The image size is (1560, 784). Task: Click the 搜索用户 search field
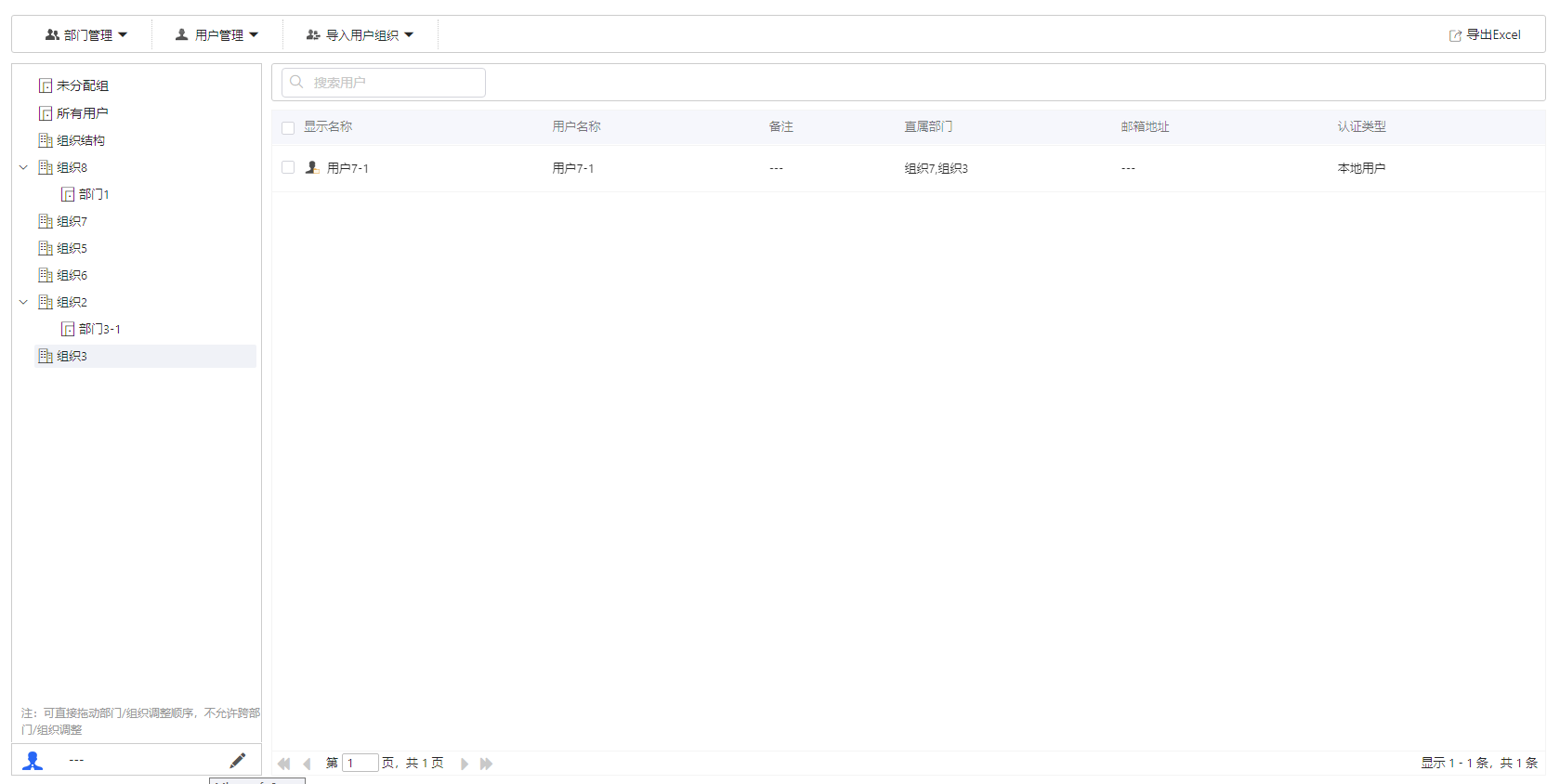384,83
